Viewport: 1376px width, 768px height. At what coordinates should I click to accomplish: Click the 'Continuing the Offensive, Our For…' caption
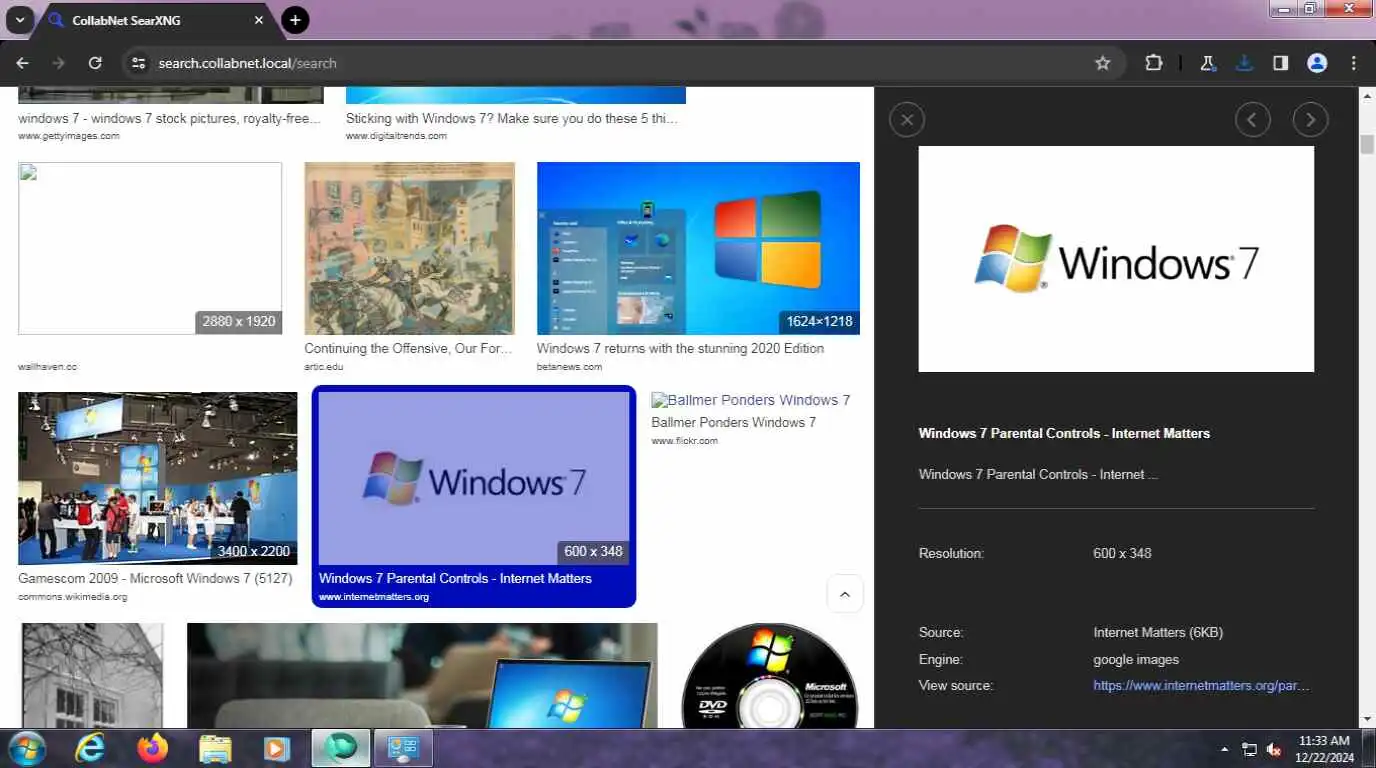(408, 348)
